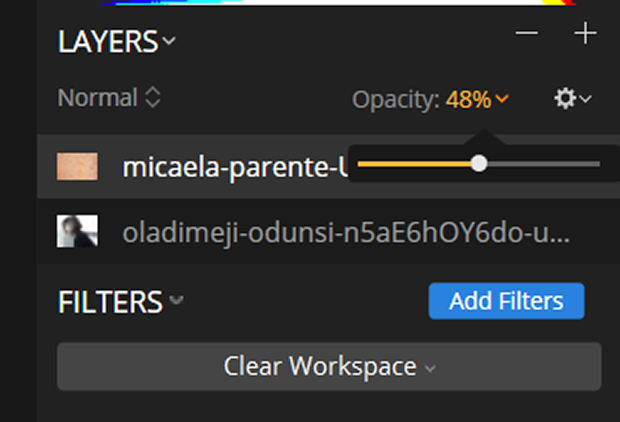Click the 48% opacity value

pos(469,99)
